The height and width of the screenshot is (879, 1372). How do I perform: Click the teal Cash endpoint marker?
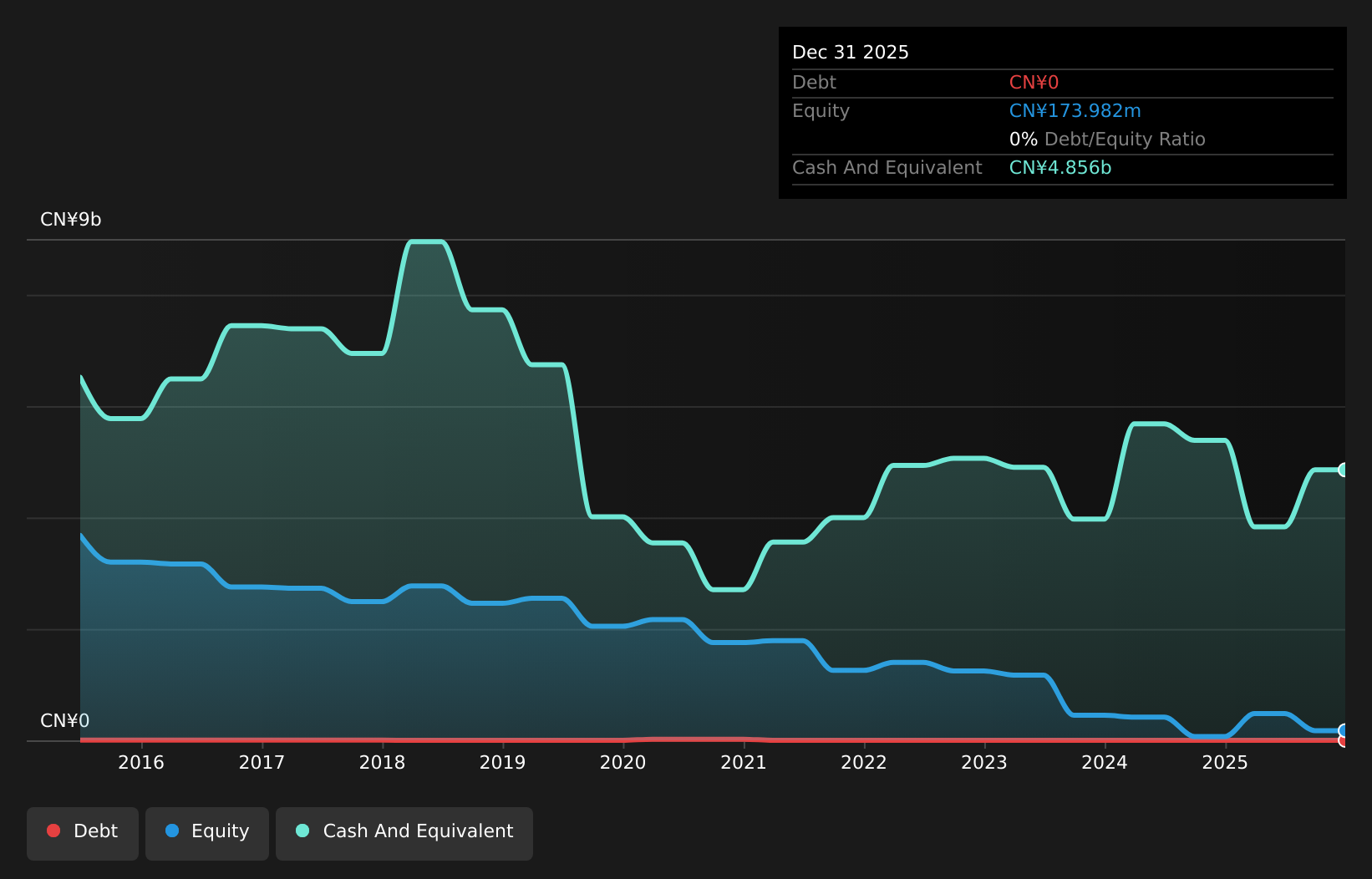[x=1344, y=470]
